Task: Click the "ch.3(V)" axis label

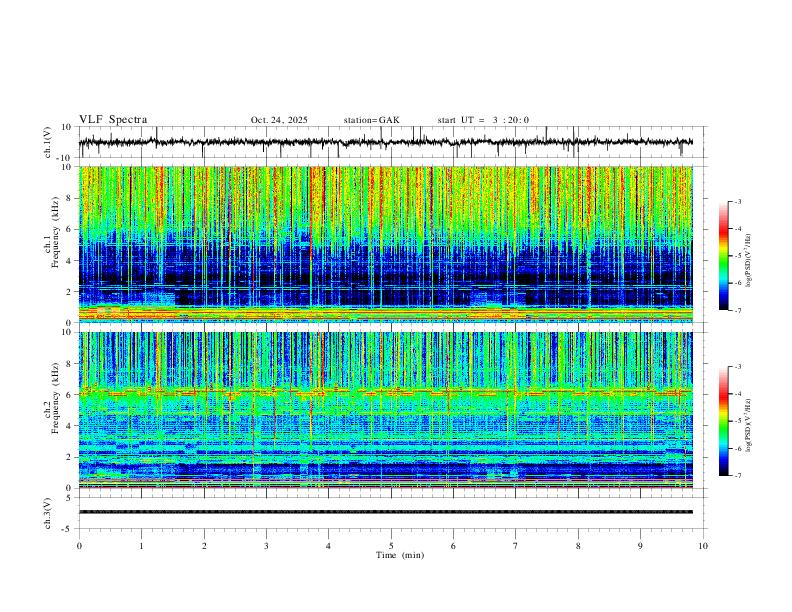Action: [x=48, y=513]
